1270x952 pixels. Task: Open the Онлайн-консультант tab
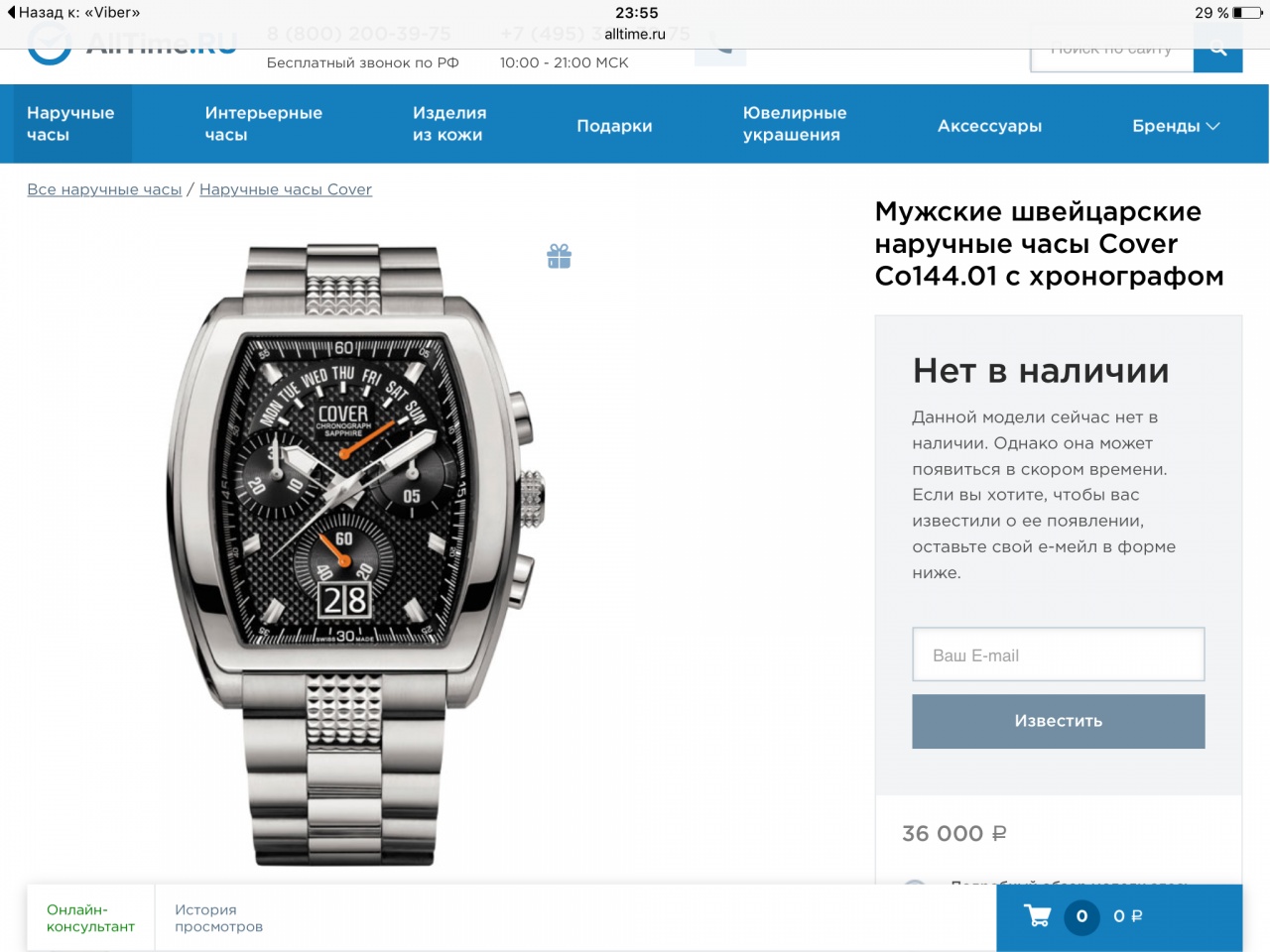click(90, 918)
